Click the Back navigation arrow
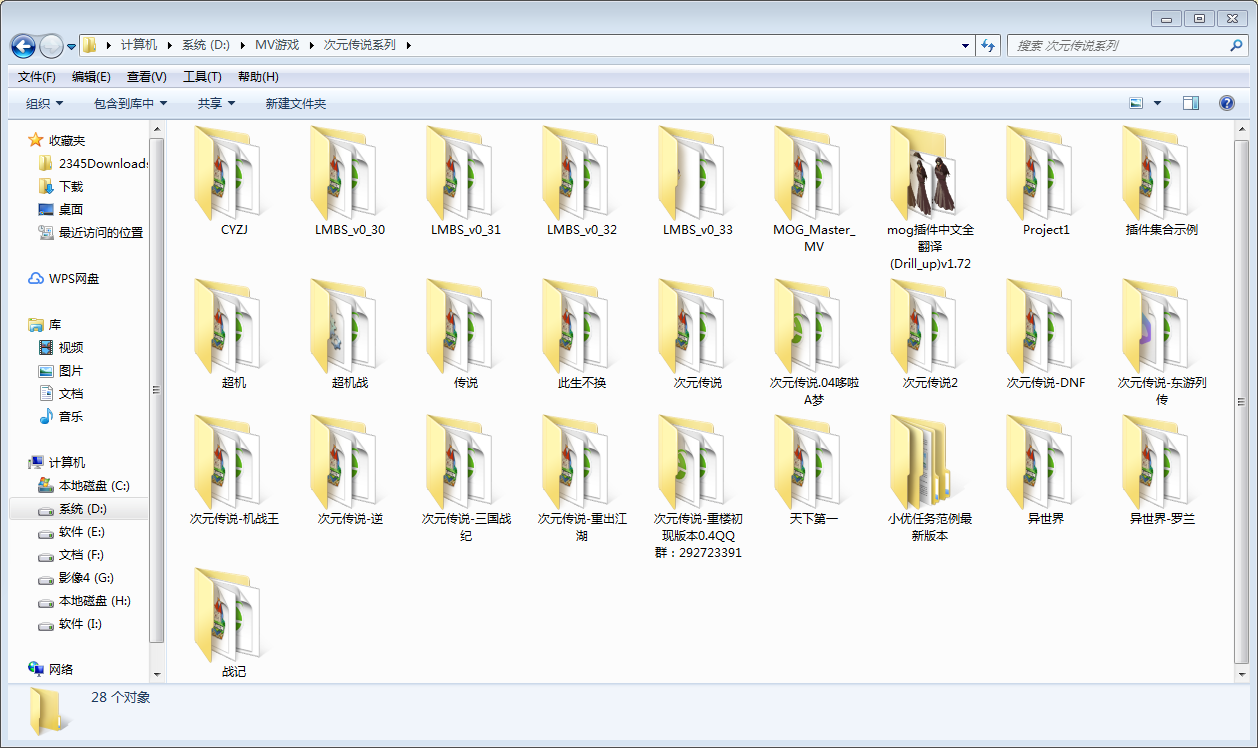Screen dimensions: 1258x748 pyautogui.click(x=23, y=46)
